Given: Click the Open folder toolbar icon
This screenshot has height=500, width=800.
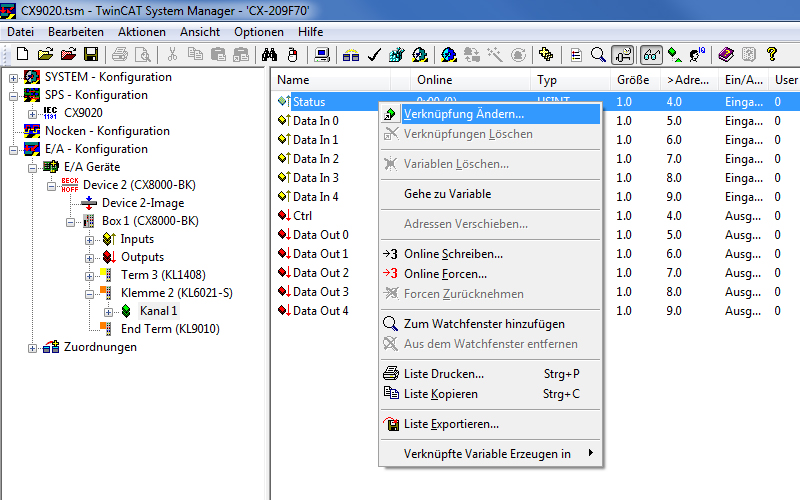Looking at the screenshot, I should pyautogui.click(x=45, y=54).
